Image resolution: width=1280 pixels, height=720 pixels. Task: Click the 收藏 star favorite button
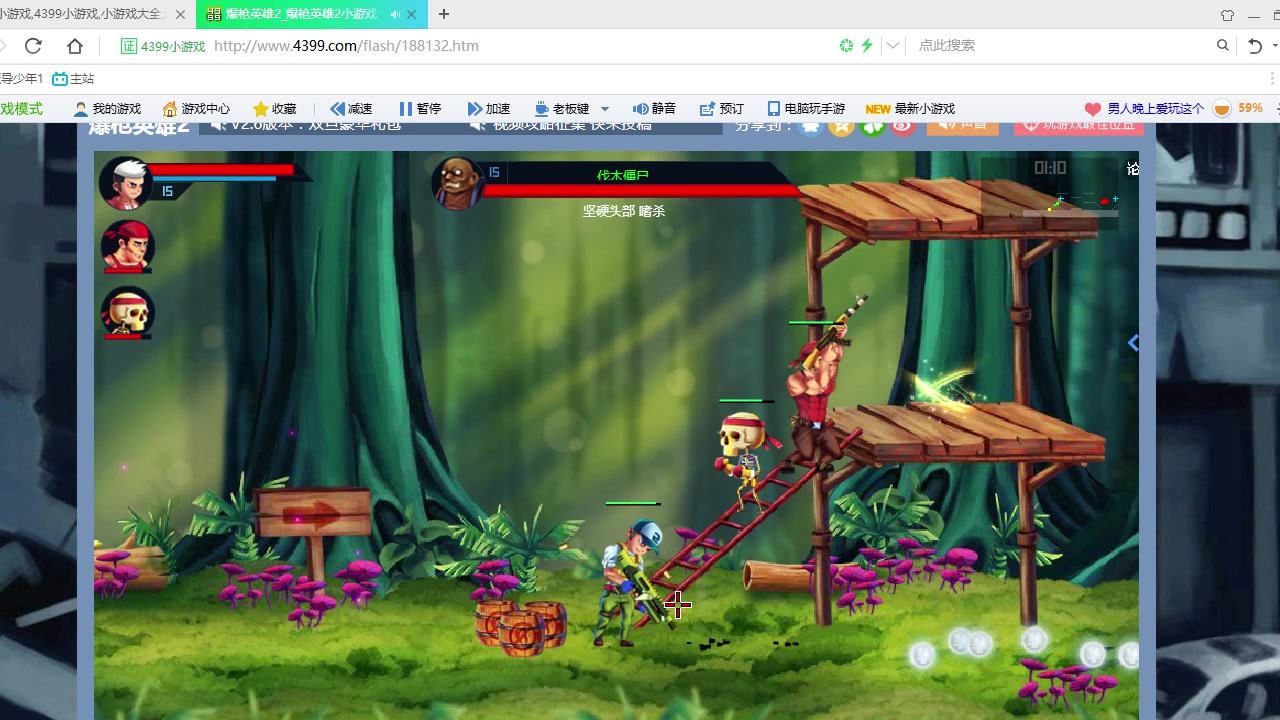(x=275, y=109)
